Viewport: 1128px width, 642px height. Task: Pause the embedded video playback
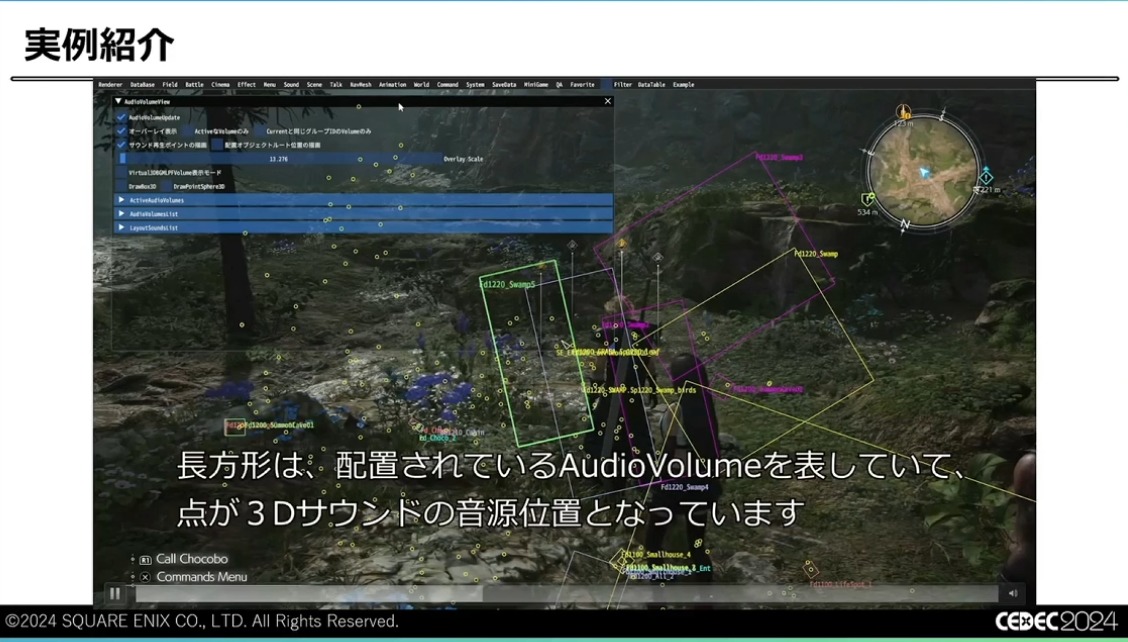pyautogui.click(x=115, y=594)
